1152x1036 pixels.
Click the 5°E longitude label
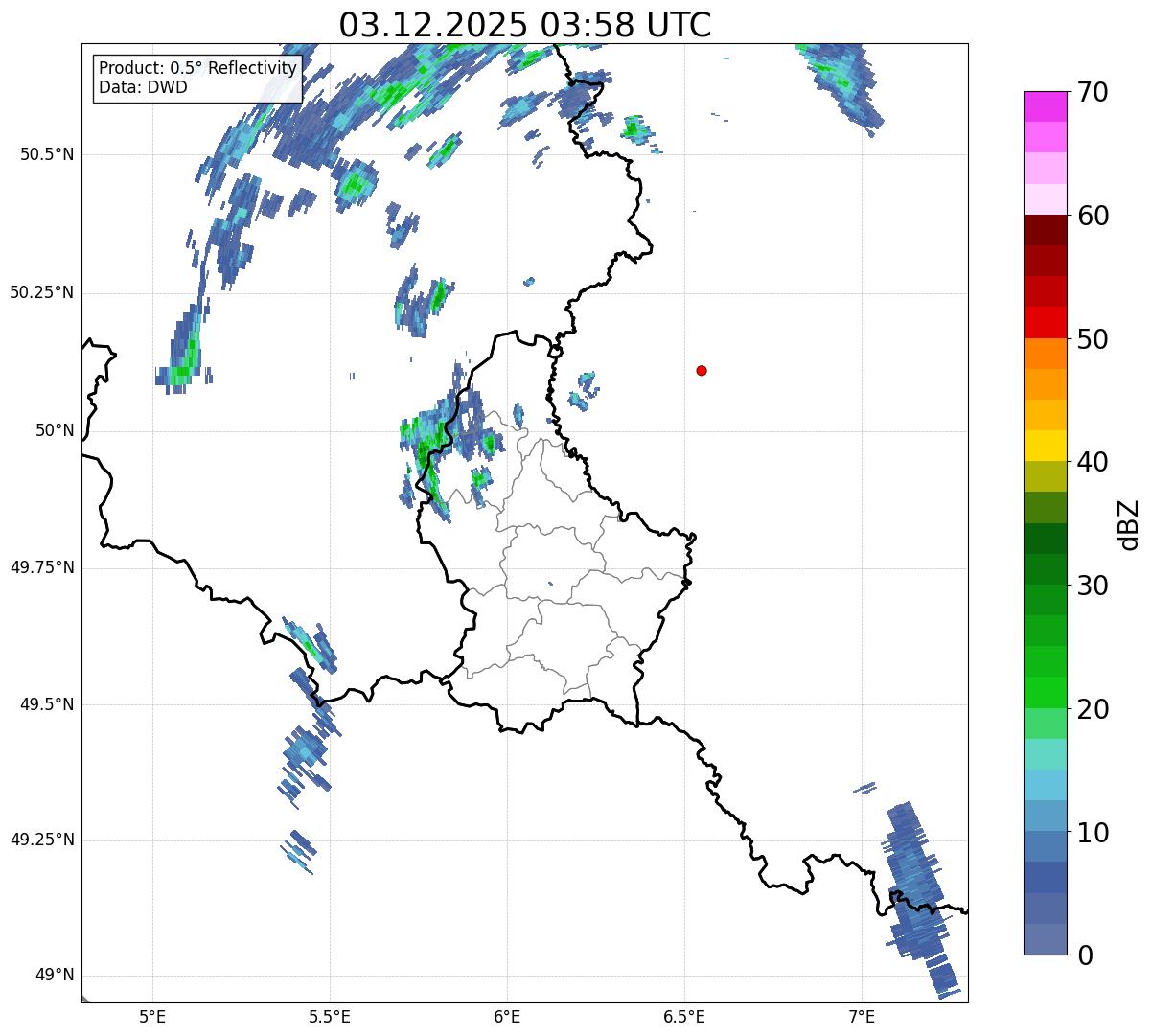152,1016
